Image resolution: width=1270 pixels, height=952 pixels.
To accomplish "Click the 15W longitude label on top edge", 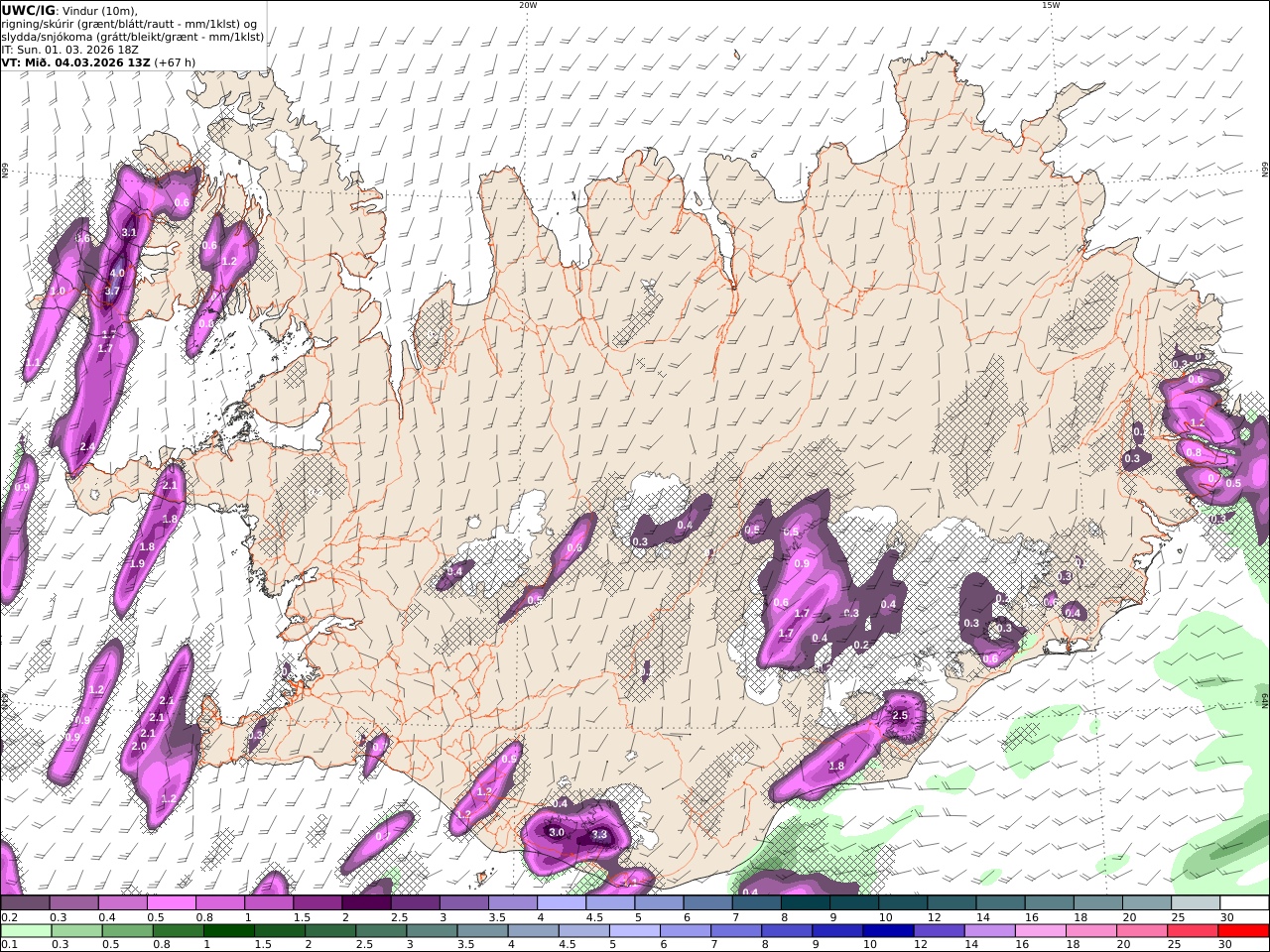I will (1050, 5).
